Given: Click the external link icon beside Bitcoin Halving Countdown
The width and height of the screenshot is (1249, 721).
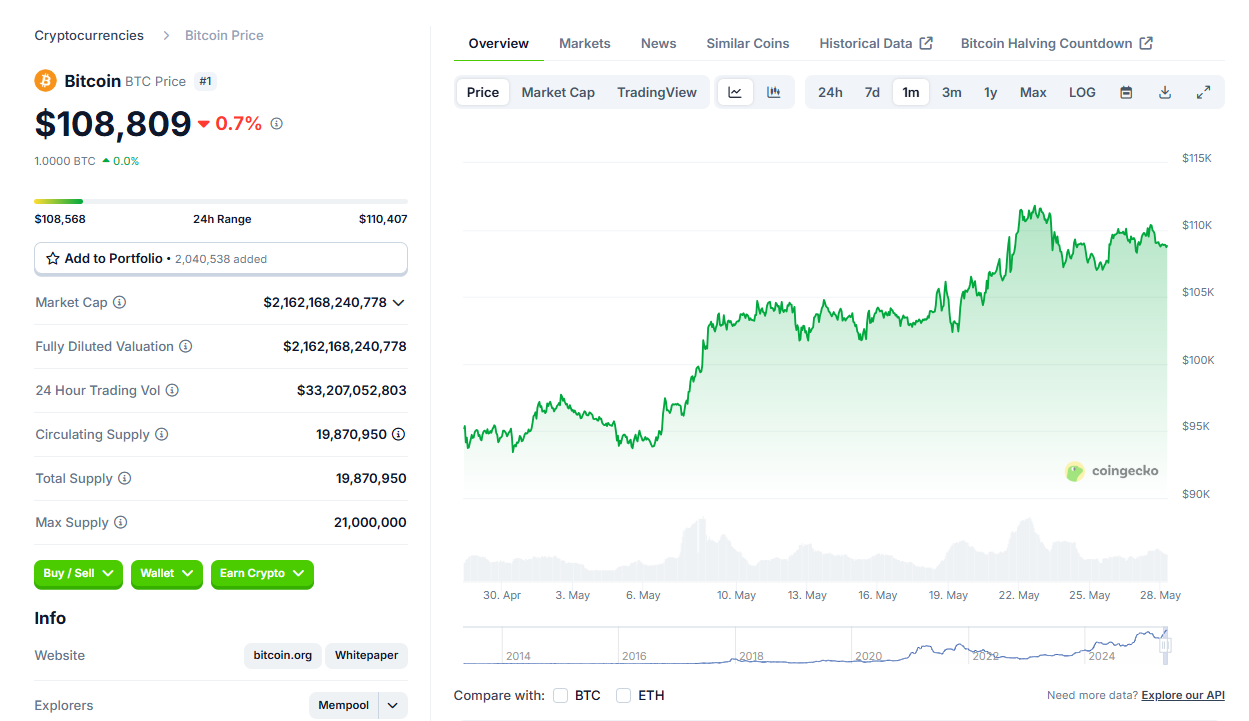Looking at the screenshot, I should point(1146,43).
